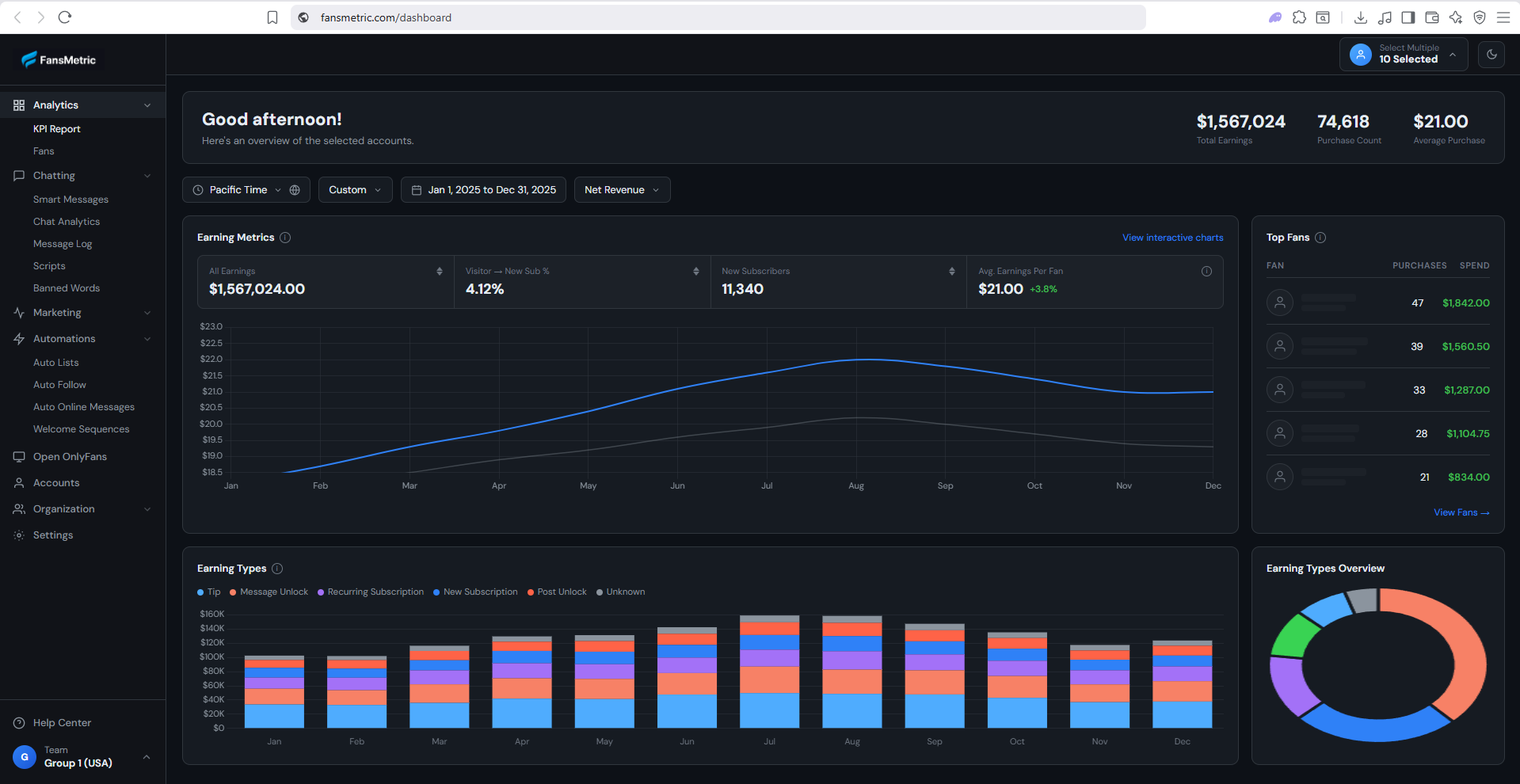Click the globe icon beside Pacific Time
This screenshot has height=784, width=1520.
click(x=295, y=190)
